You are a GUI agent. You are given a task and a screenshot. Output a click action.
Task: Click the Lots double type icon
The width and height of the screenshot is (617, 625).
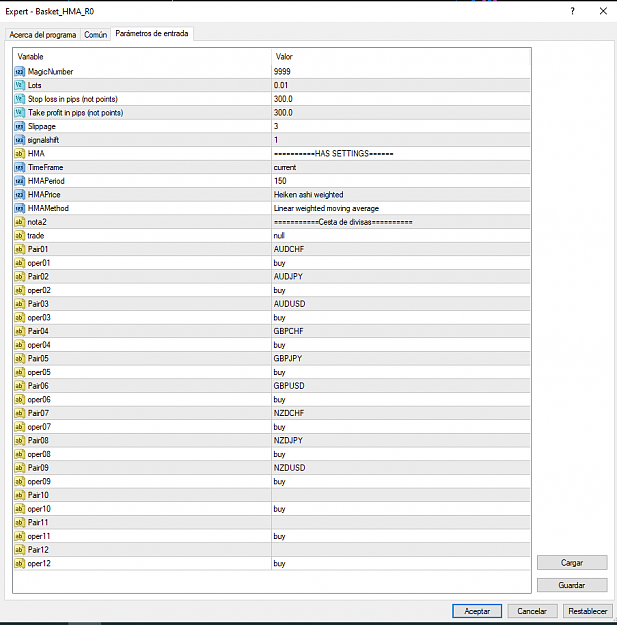click(20, 85)
